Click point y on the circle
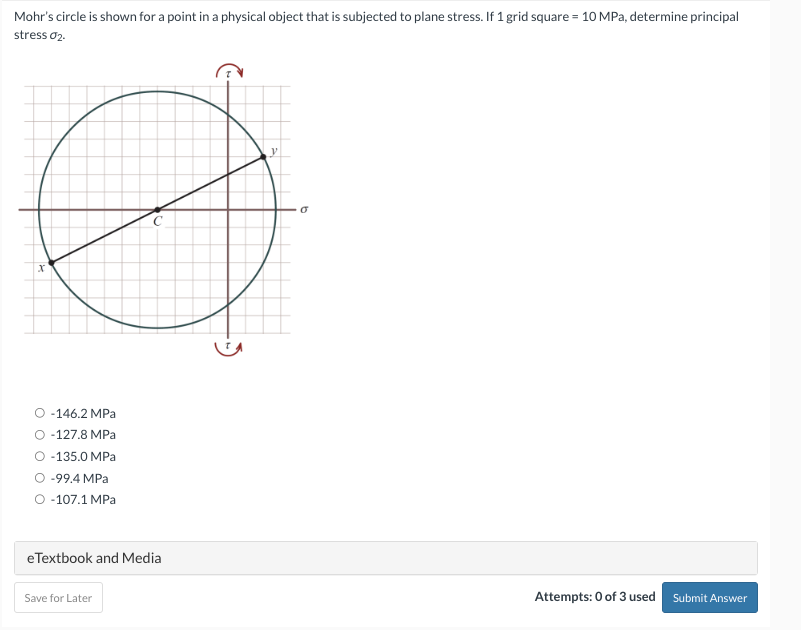801x630 pixels. (264, 158)
